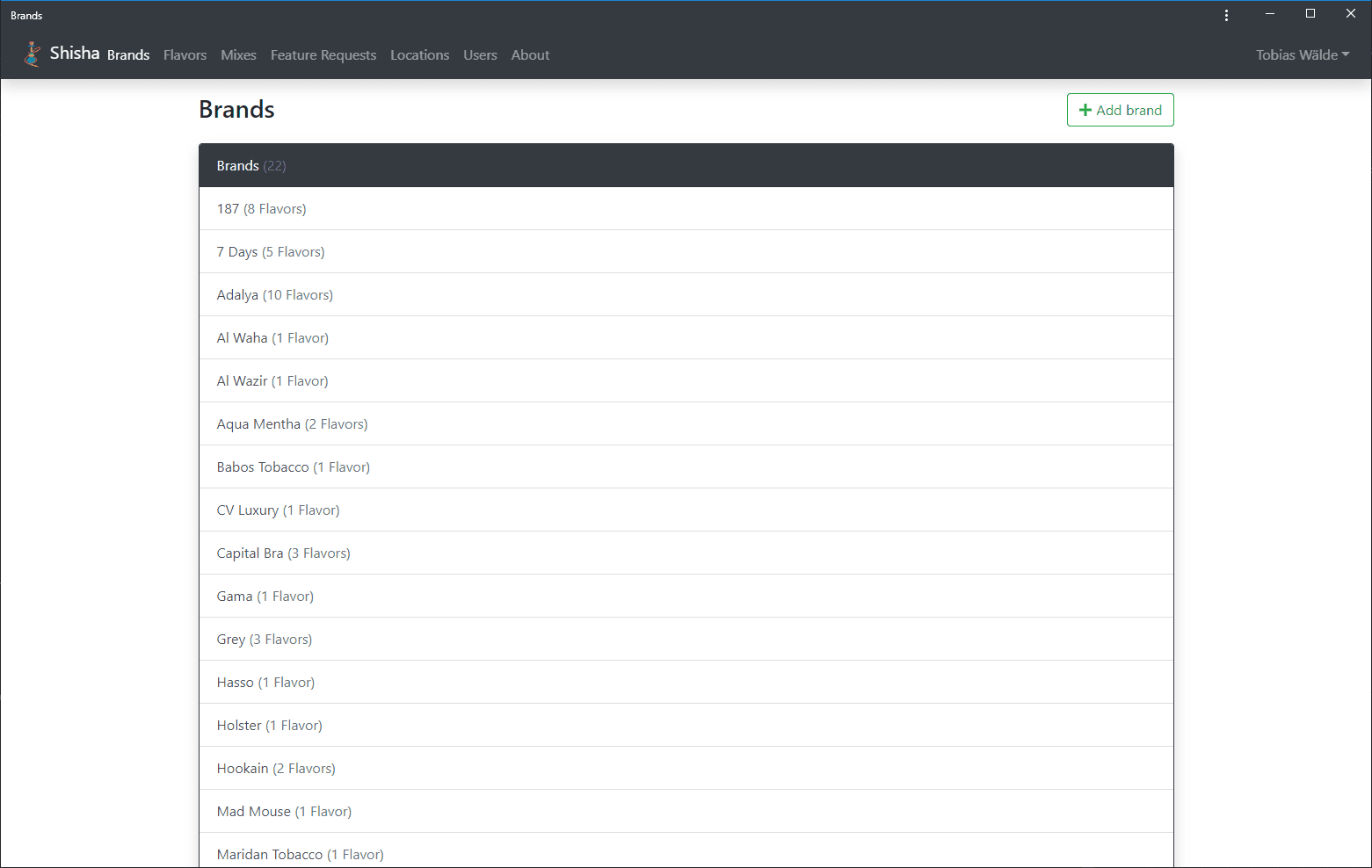Click the Shisha brand title link

(x=75, y=54)
